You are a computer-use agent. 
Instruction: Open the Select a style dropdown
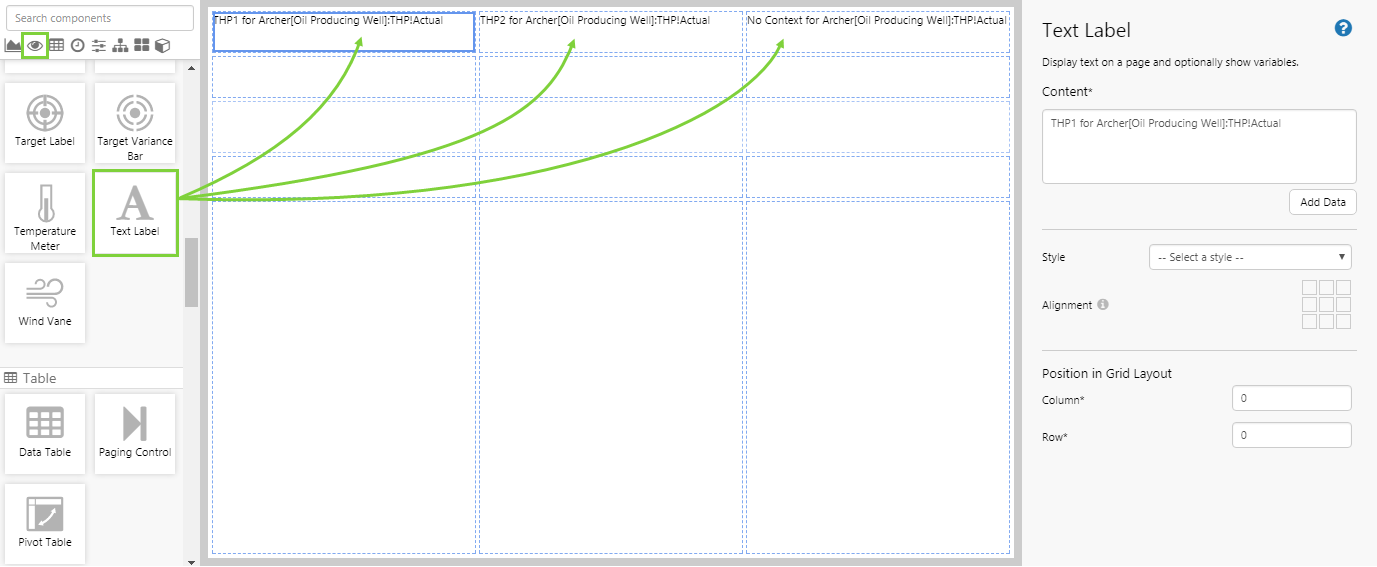[x=1250, y=257]
